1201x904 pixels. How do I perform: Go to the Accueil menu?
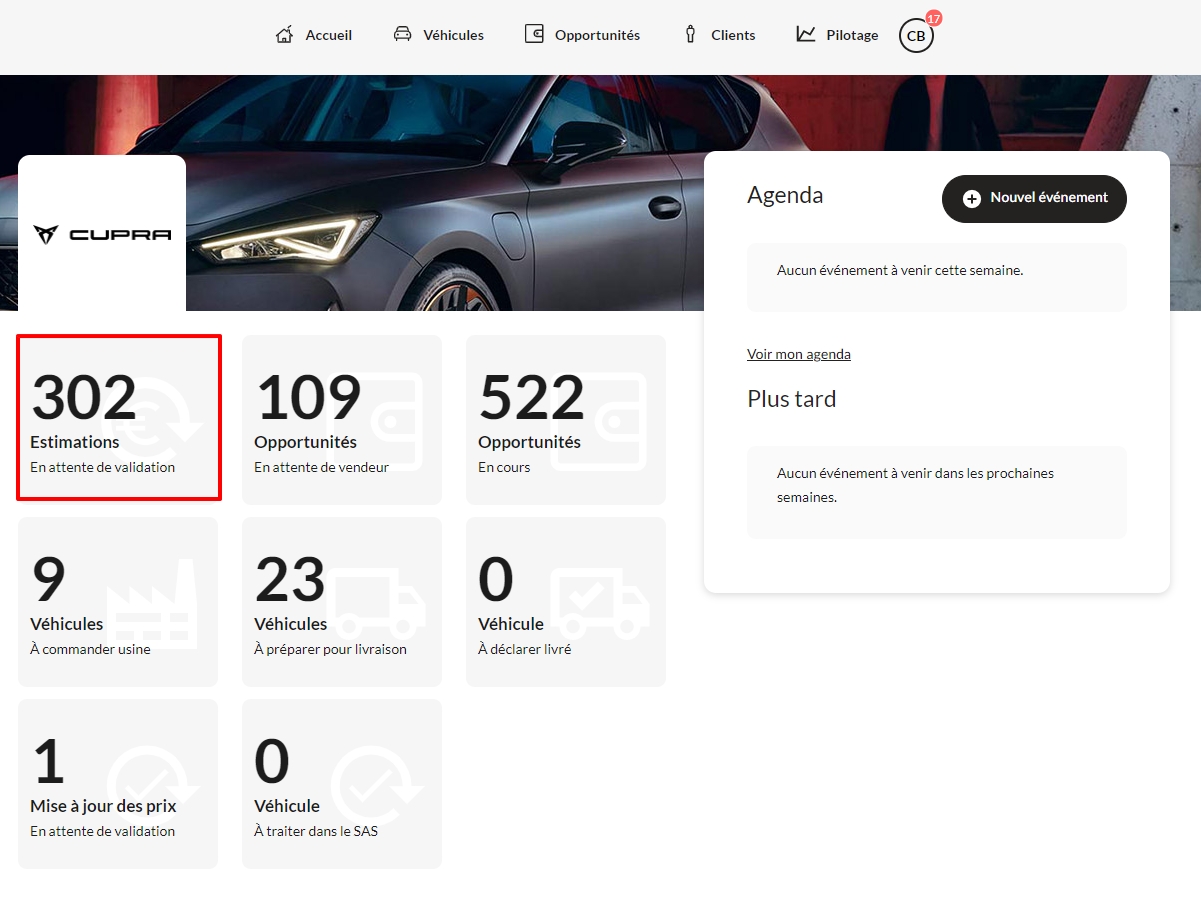(x=314, y=35)
